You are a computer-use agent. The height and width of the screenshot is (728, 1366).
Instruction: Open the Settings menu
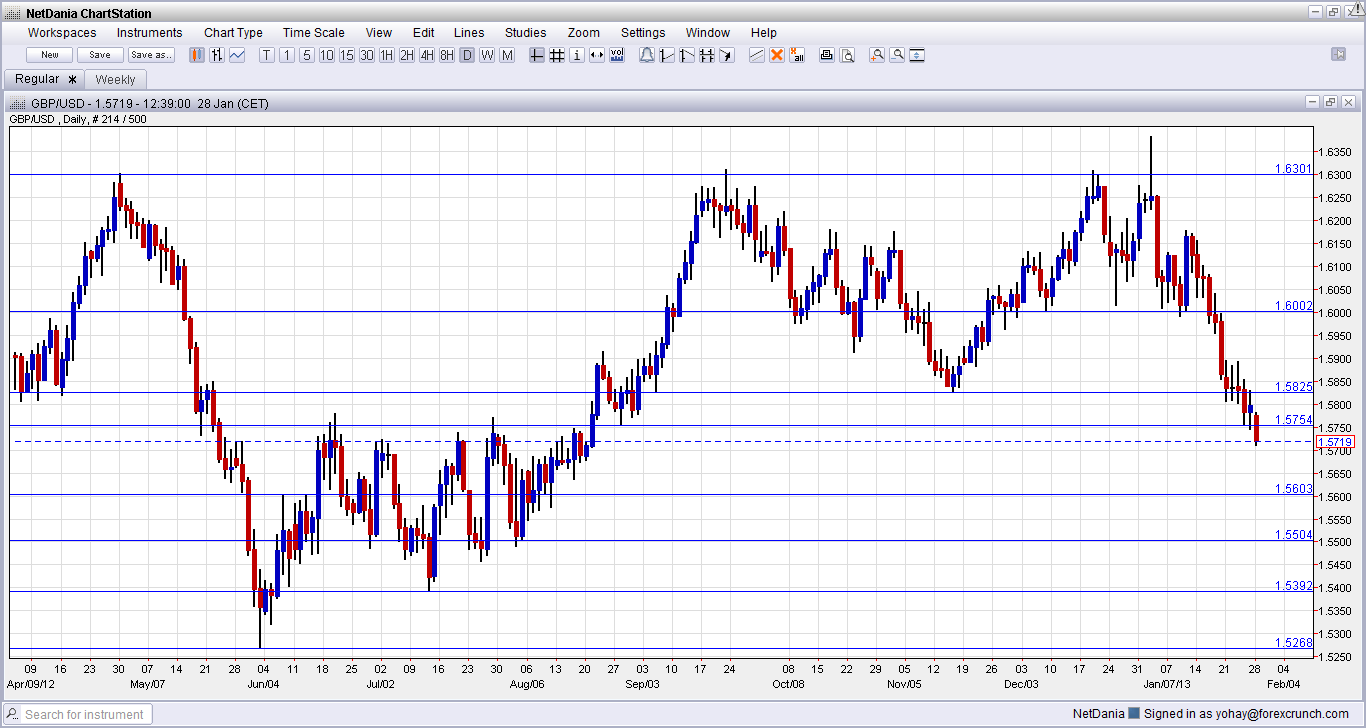(643, 33)
